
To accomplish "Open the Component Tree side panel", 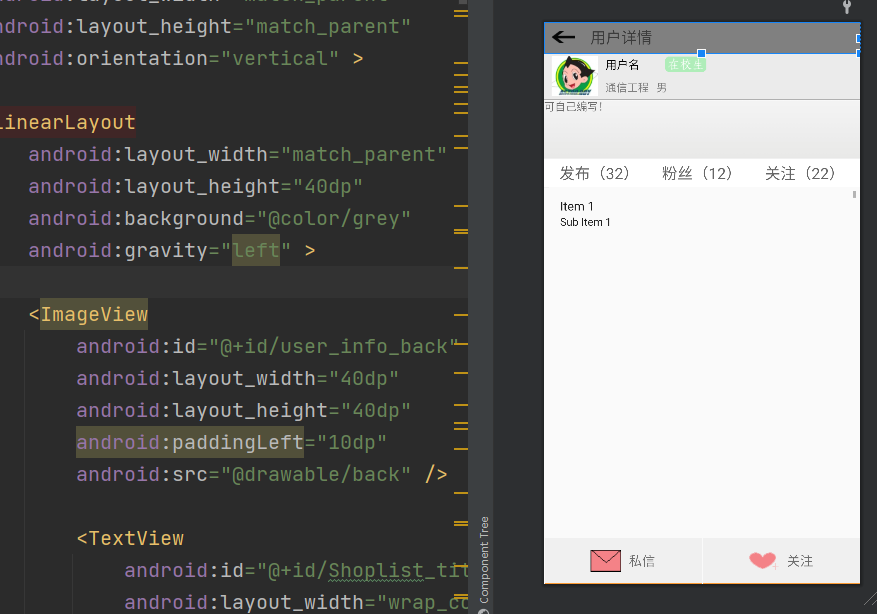I will tap(484, 564).
